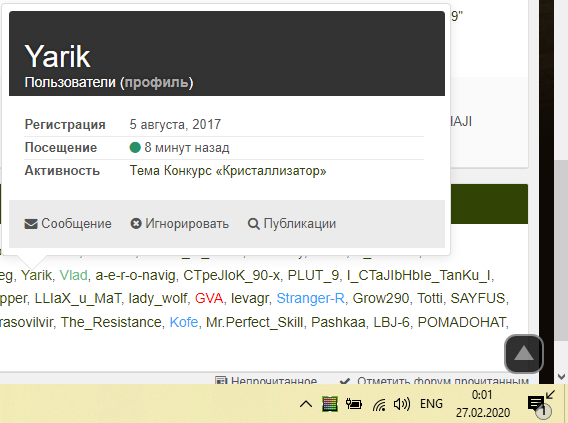This screenshot has height=423, width=568.
Task: Click the Игнорировать cross icon
Action: click(136, 223)
